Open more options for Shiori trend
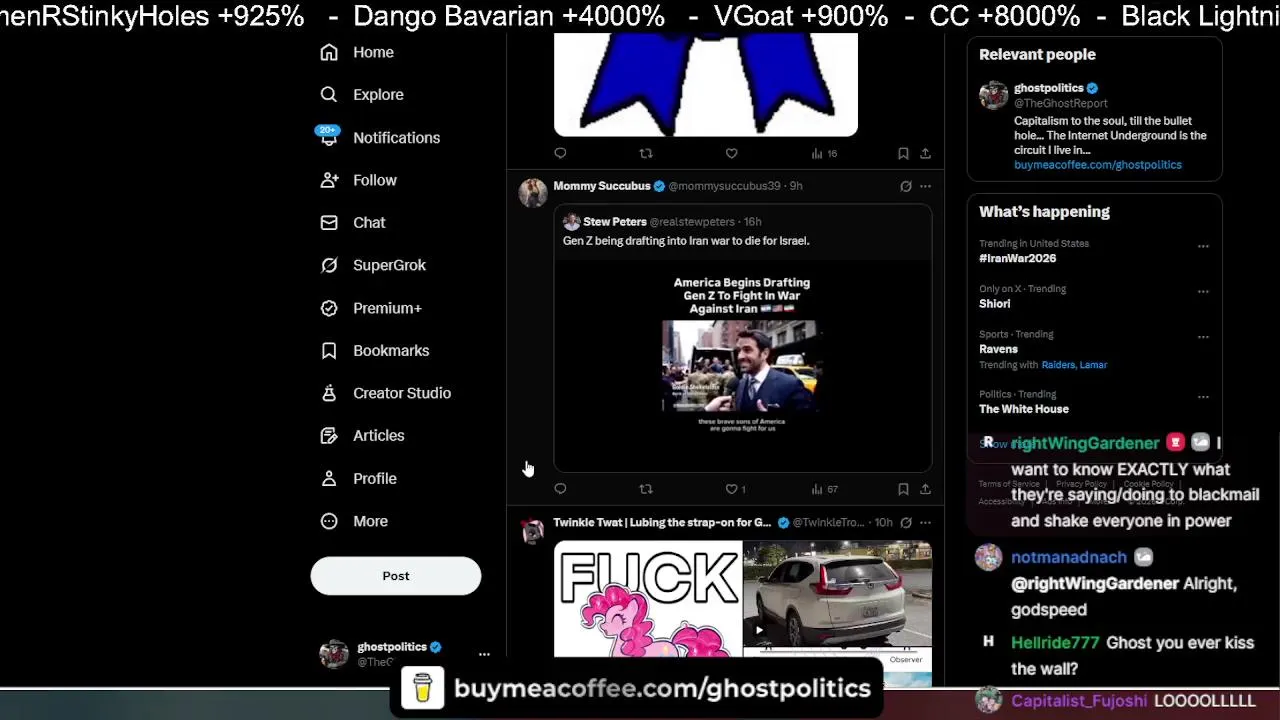The height and width of the screenshot is (720, 1280). tap(1203, 292)
